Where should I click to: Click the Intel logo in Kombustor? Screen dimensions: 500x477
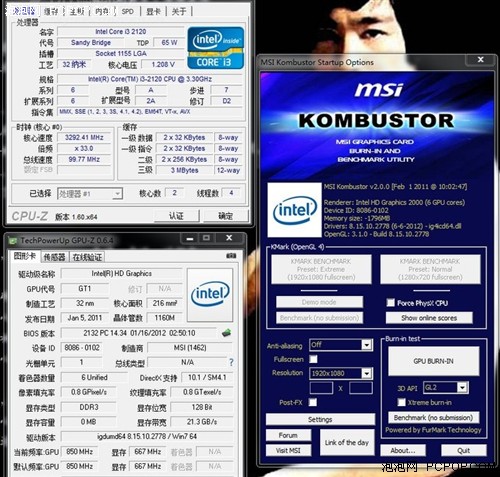coord(295,210)
